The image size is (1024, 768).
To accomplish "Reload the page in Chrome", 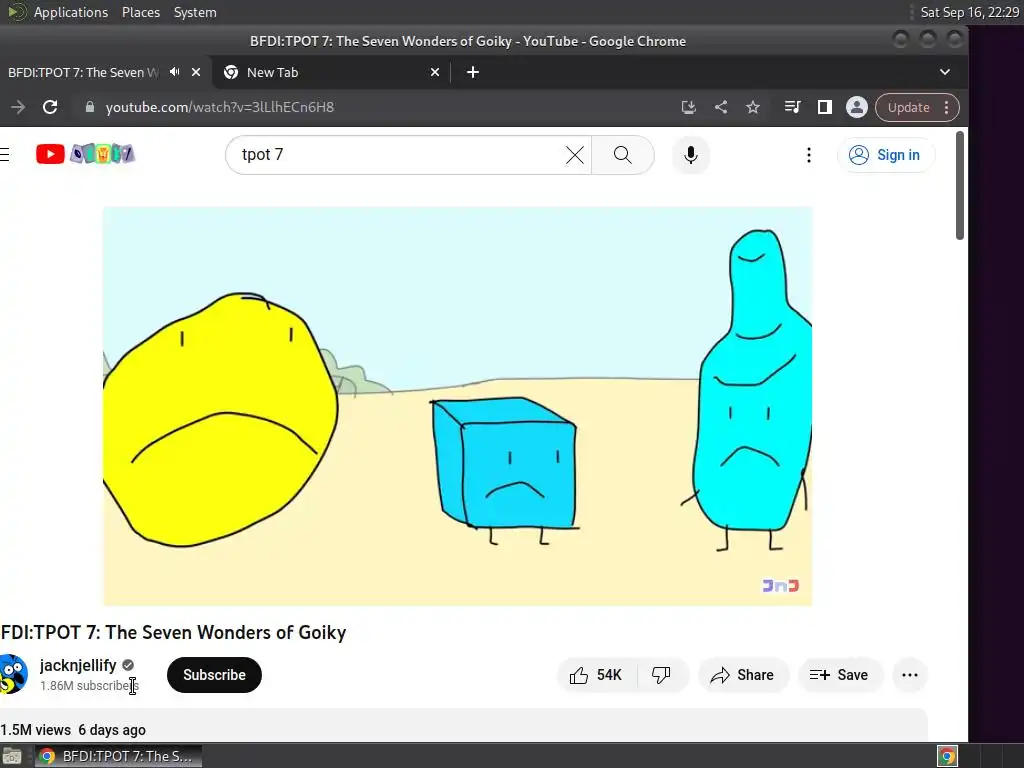I will pos(50,107).
